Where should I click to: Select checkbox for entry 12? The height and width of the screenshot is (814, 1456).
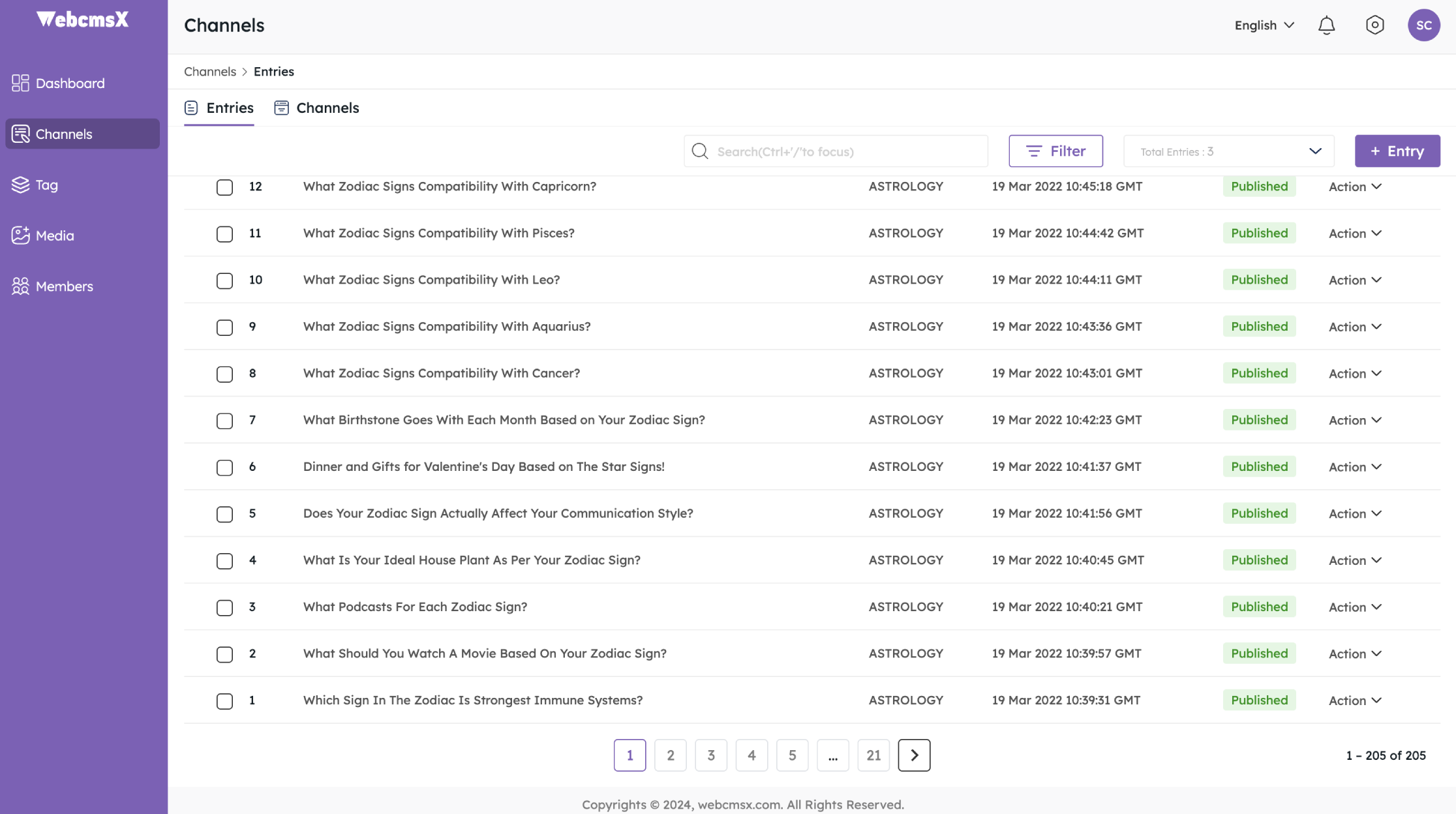point(224,187)
